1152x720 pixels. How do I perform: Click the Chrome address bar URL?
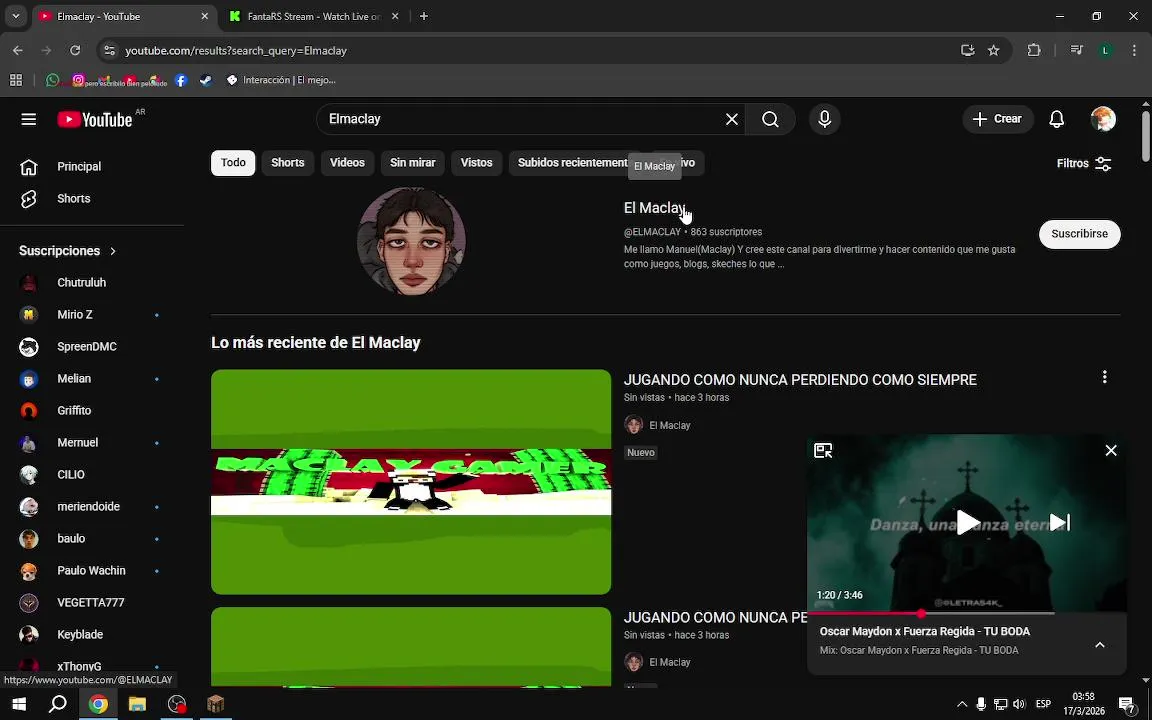click(x=236, y=51)
